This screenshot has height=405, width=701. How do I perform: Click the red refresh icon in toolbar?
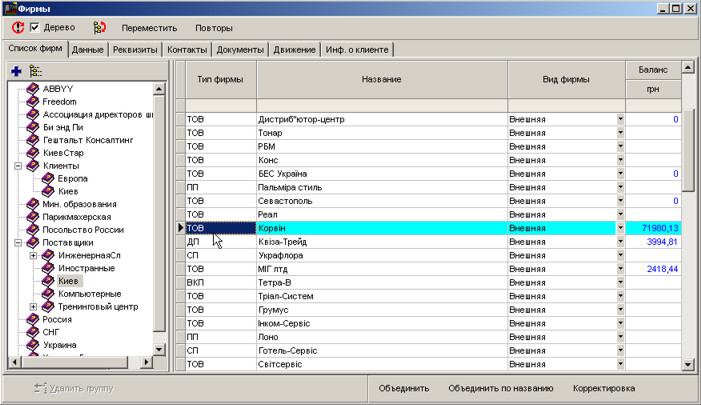(17, 28)
